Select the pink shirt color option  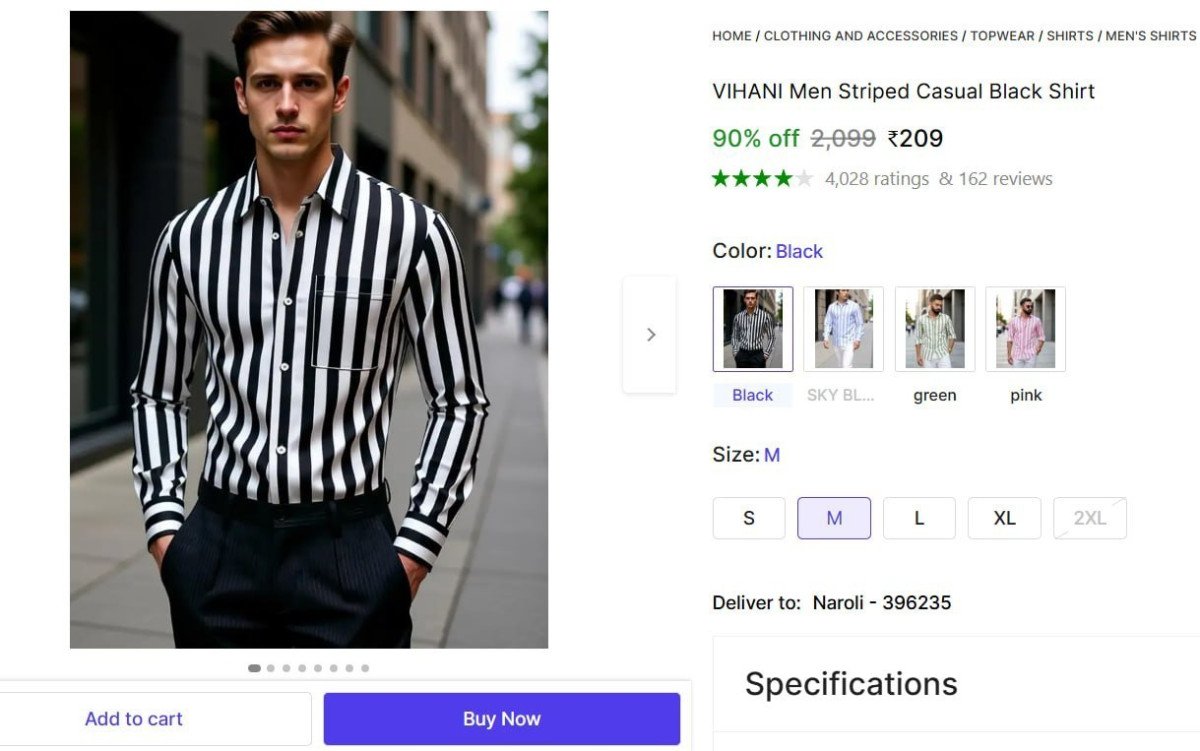point(1025,329)
